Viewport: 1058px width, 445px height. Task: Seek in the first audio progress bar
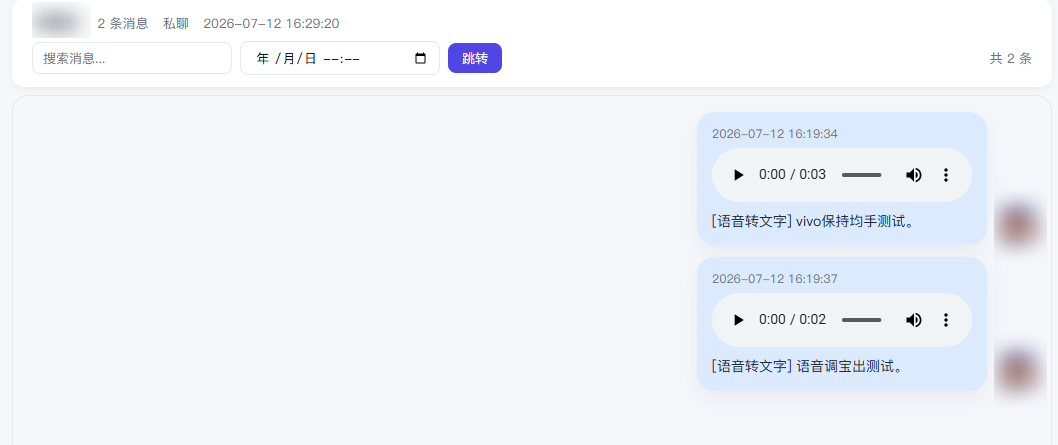[862, 175]
